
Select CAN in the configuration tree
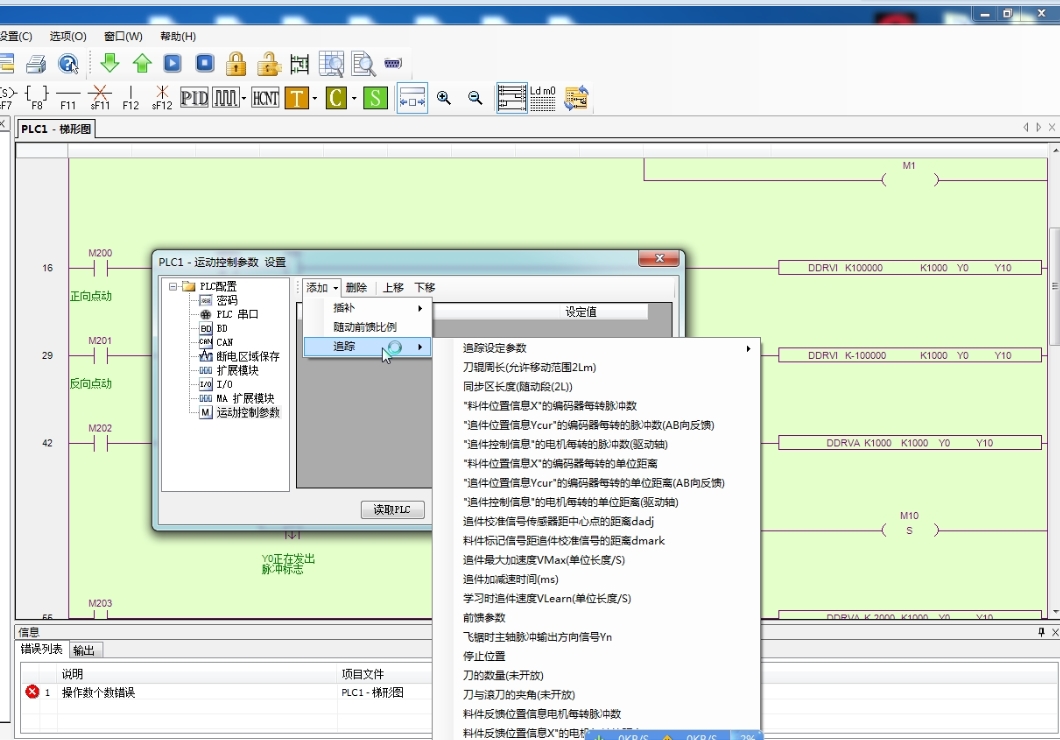click(224, 342)
